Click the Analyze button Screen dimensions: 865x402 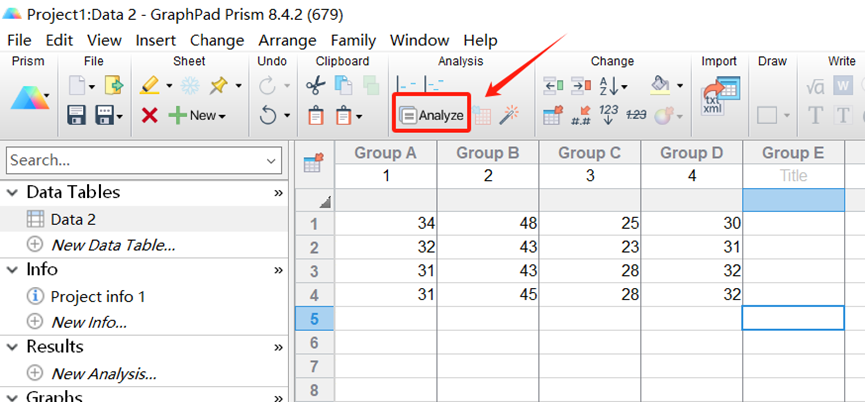click(431, 116)
